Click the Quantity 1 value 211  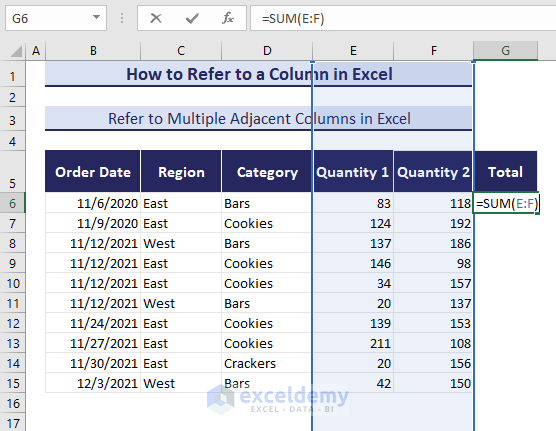pyautogui.click(x=353, y=343)
